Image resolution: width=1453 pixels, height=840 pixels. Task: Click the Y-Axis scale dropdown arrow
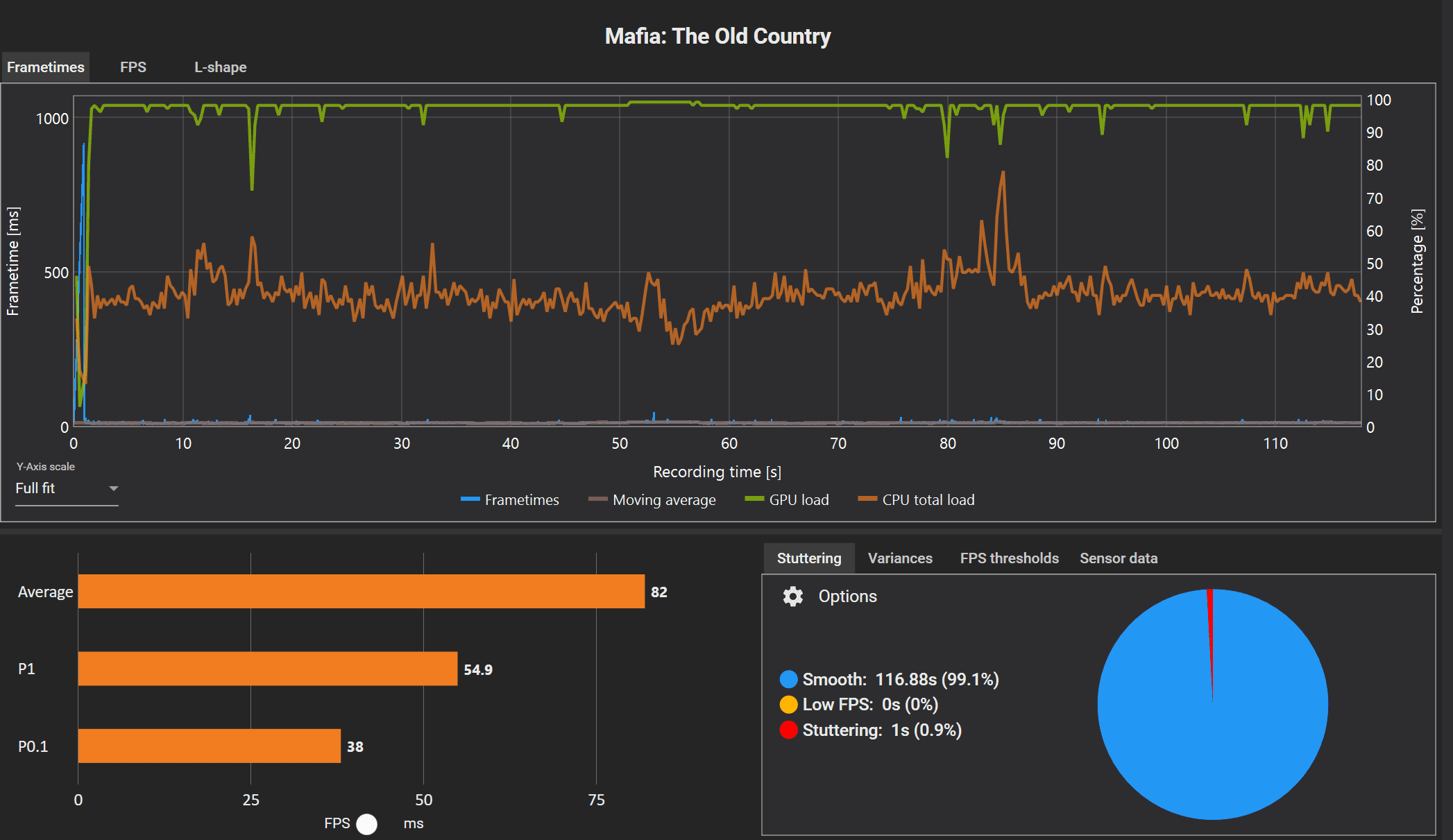[x=114, y=488]
